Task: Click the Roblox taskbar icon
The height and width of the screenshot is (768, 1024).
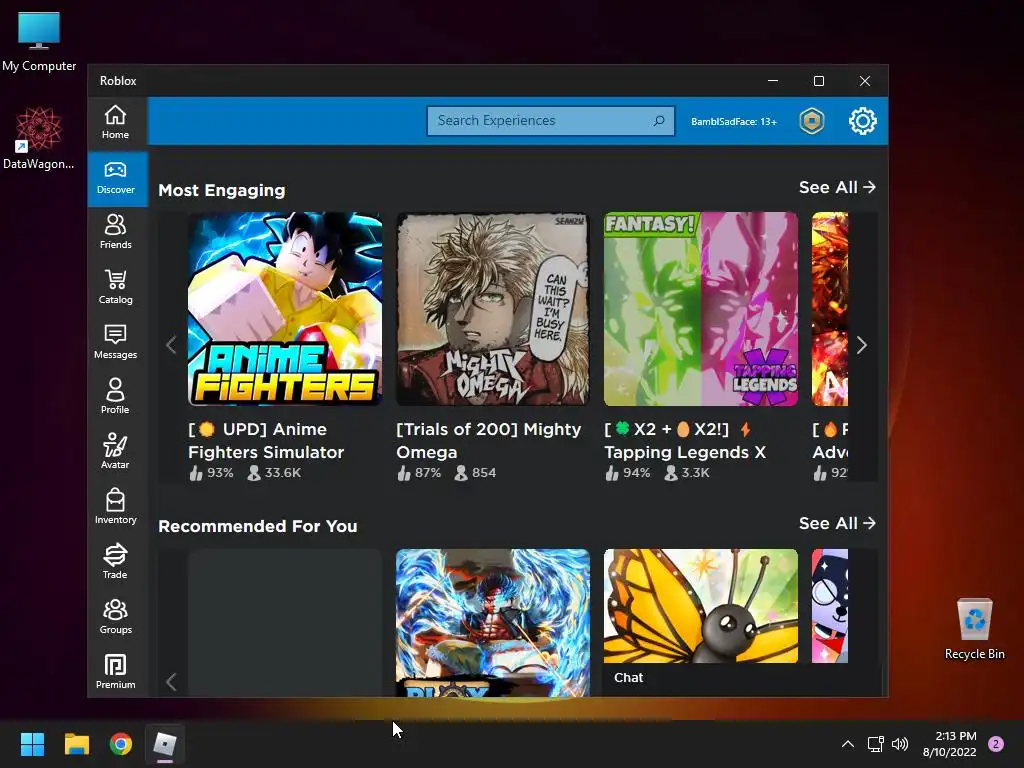Action: 165,744
